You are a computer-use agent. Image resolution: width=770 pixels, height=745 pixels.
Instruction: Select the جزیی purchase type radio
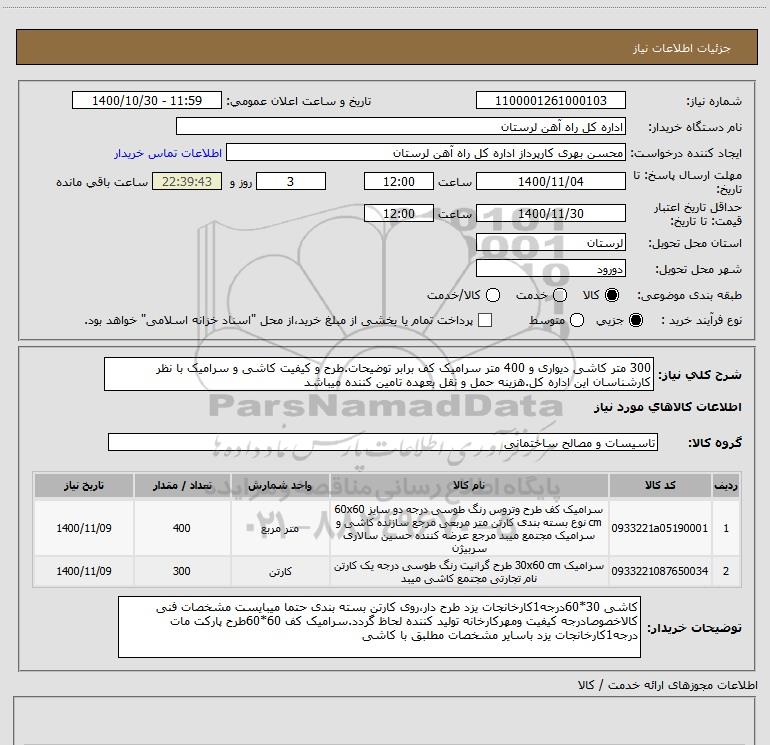point(635,321)
